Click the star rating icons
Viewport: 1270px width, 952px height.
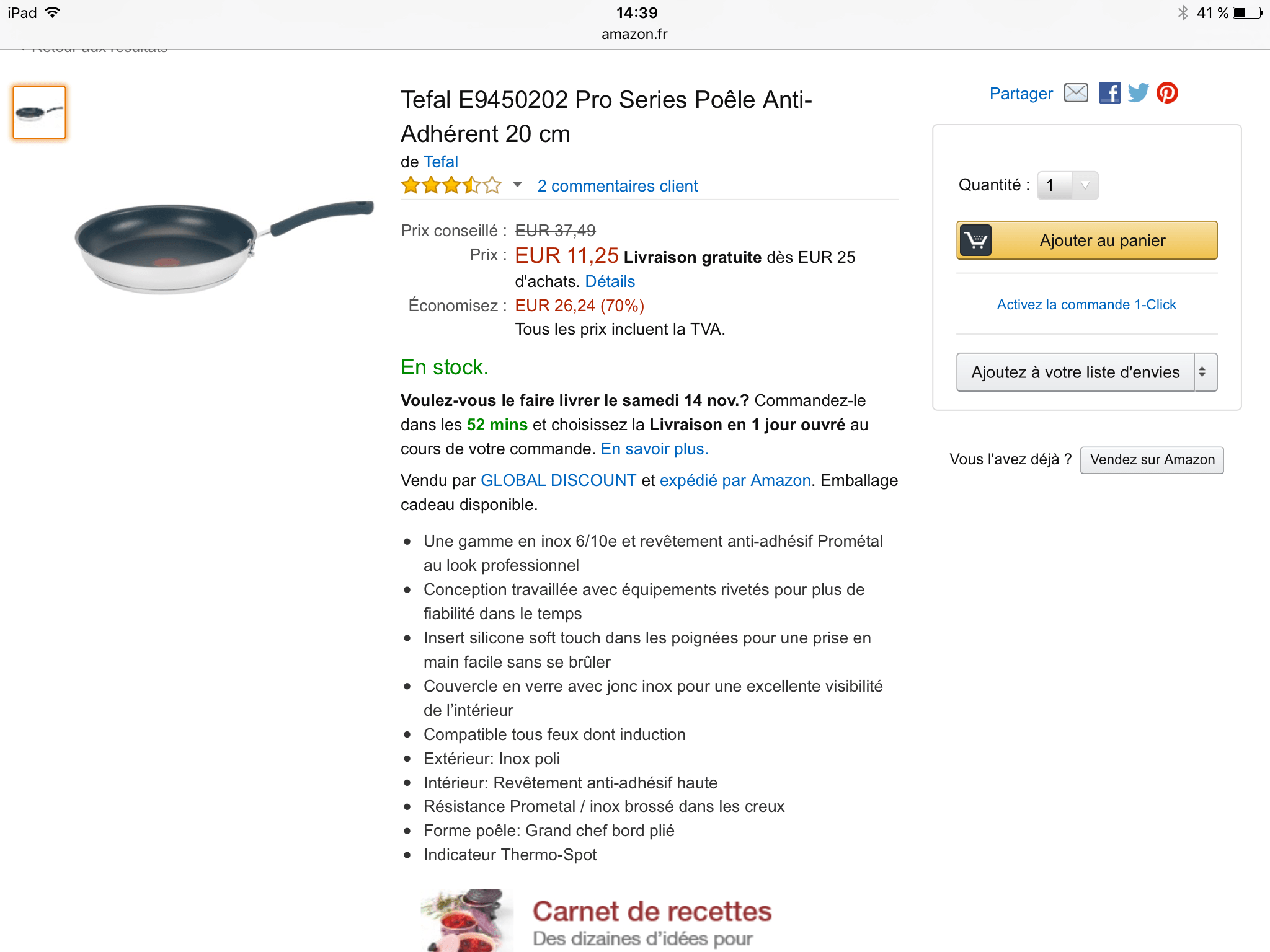[x=451, y=185]
